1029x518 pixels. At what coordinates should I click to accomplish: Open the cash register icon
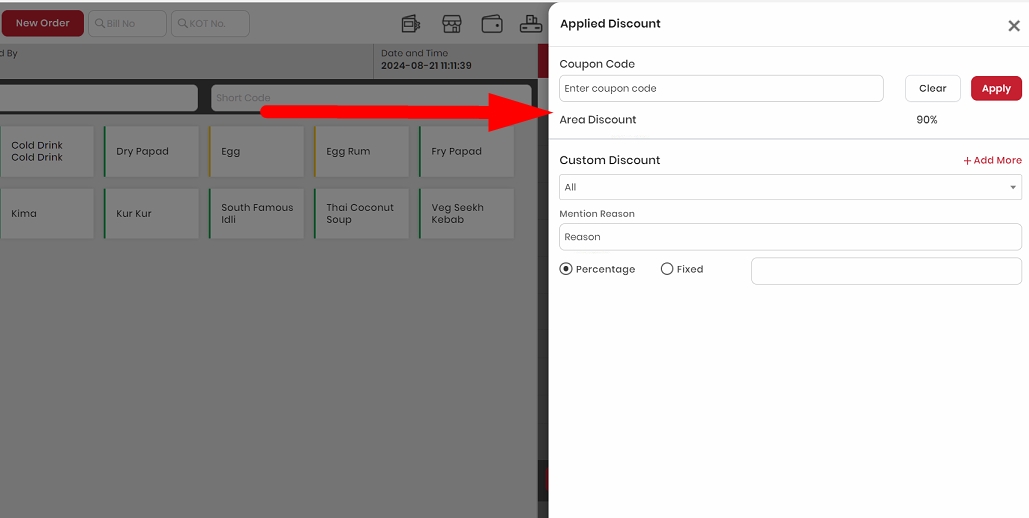(x=531, y=24)
